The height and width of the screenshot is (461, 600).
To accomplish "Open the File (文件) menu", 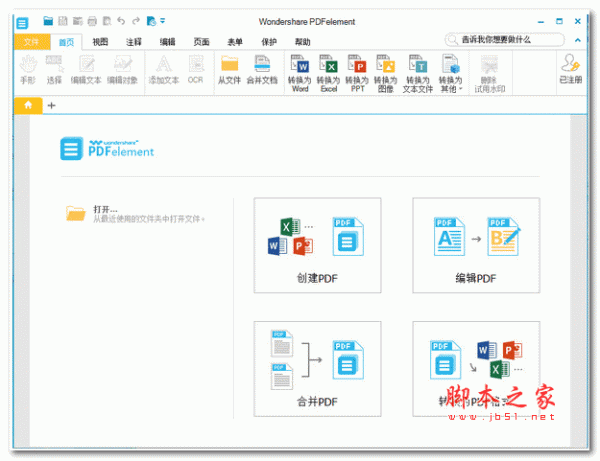I will tap(32, 42).
